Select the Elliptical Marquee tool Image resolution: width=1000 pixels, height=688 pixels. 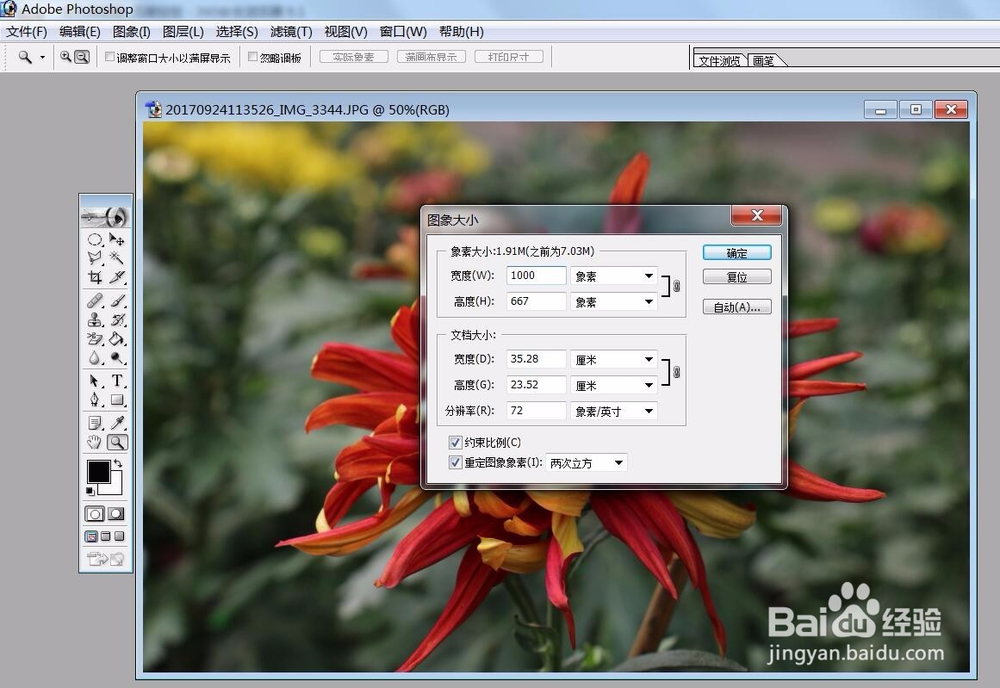pyautogui.click(x=95, y=240)
